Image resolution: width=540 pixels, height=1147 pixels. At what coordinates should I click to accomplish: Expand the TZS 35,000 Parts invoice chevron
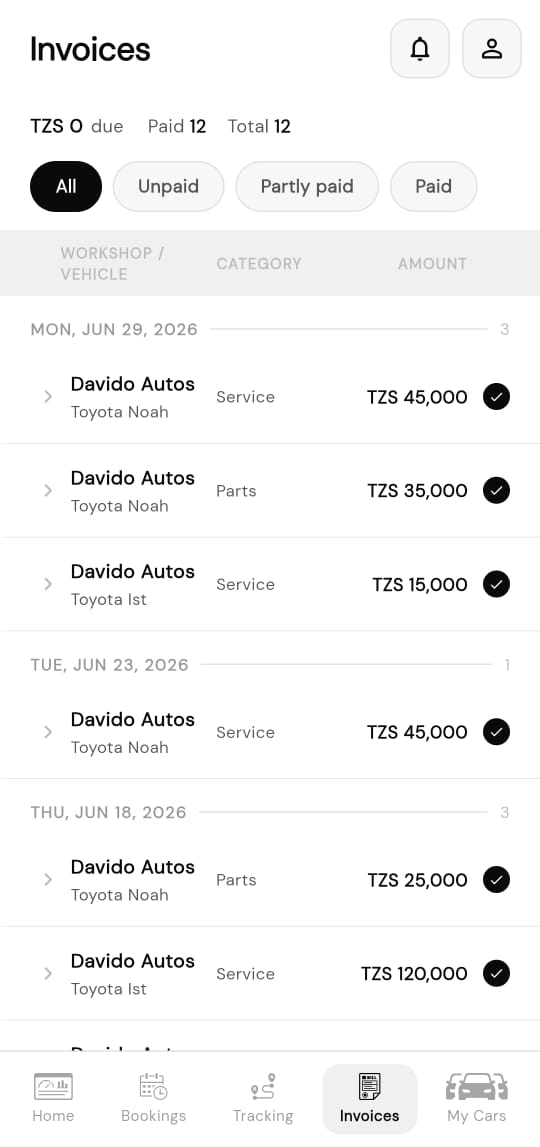tap(48, 490)
